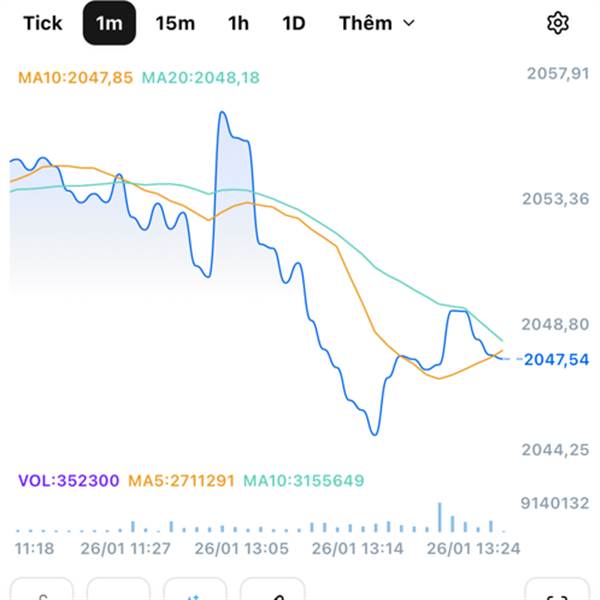The height and width of the screenshot is (600, 600).
Task: Tap the 26/01 13:24 time axis label
Action: click(x=474, y=548)
